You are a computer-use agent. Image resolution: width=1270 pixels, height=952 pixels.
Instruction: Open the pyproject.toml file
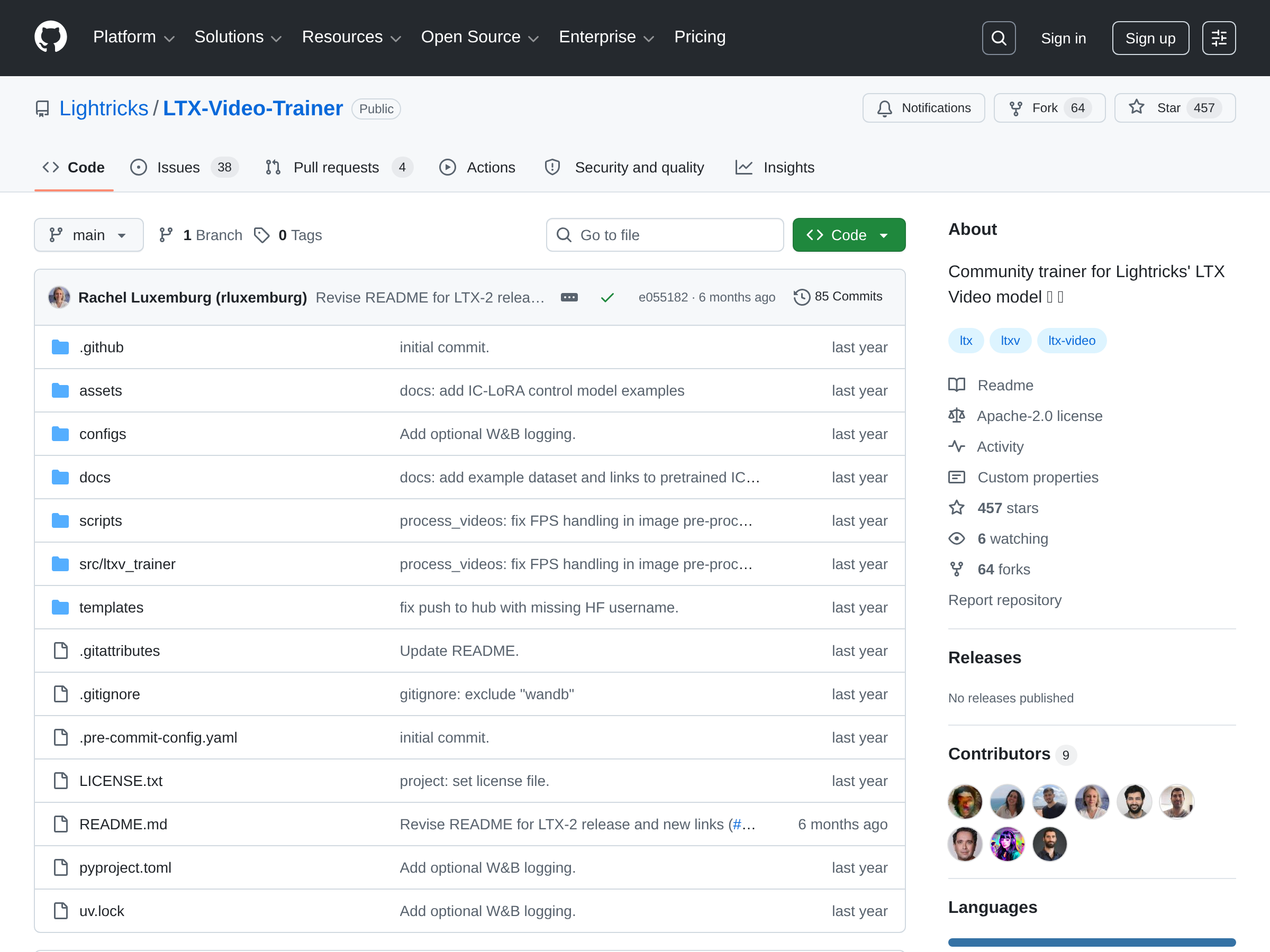click(125, 868)
